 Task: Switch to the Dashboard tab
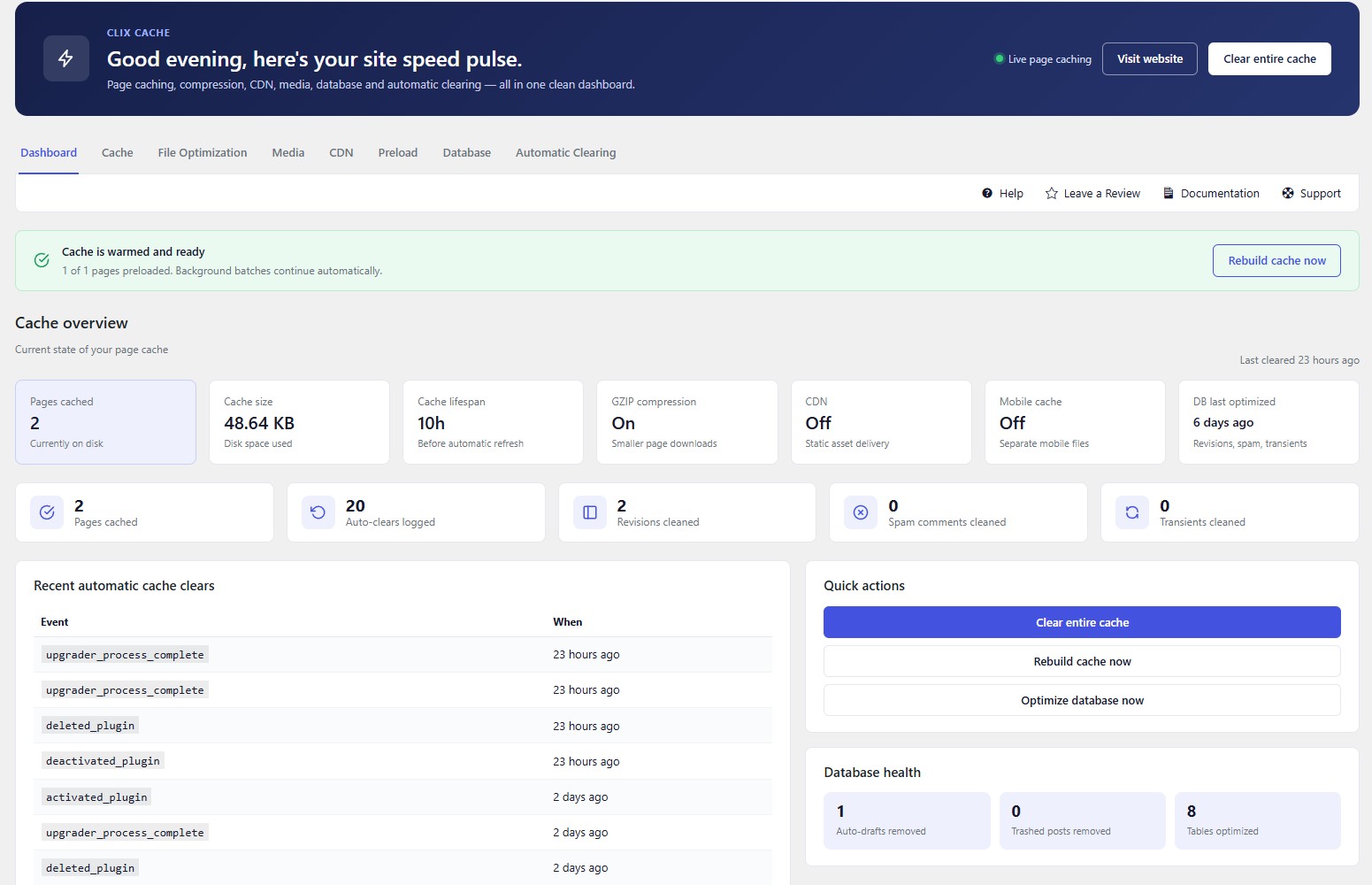click(x=49, y=153)
